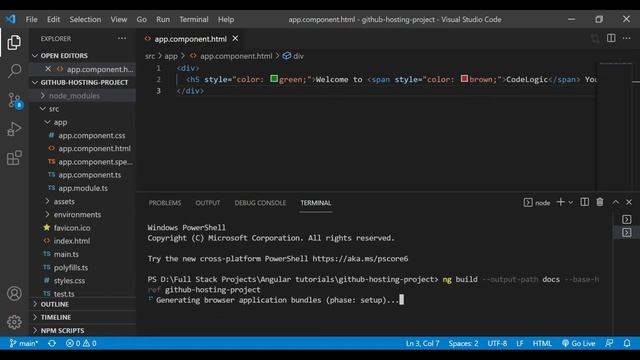
Task: Open app.module.ts in explorer
Action: (x=78, y=188)
